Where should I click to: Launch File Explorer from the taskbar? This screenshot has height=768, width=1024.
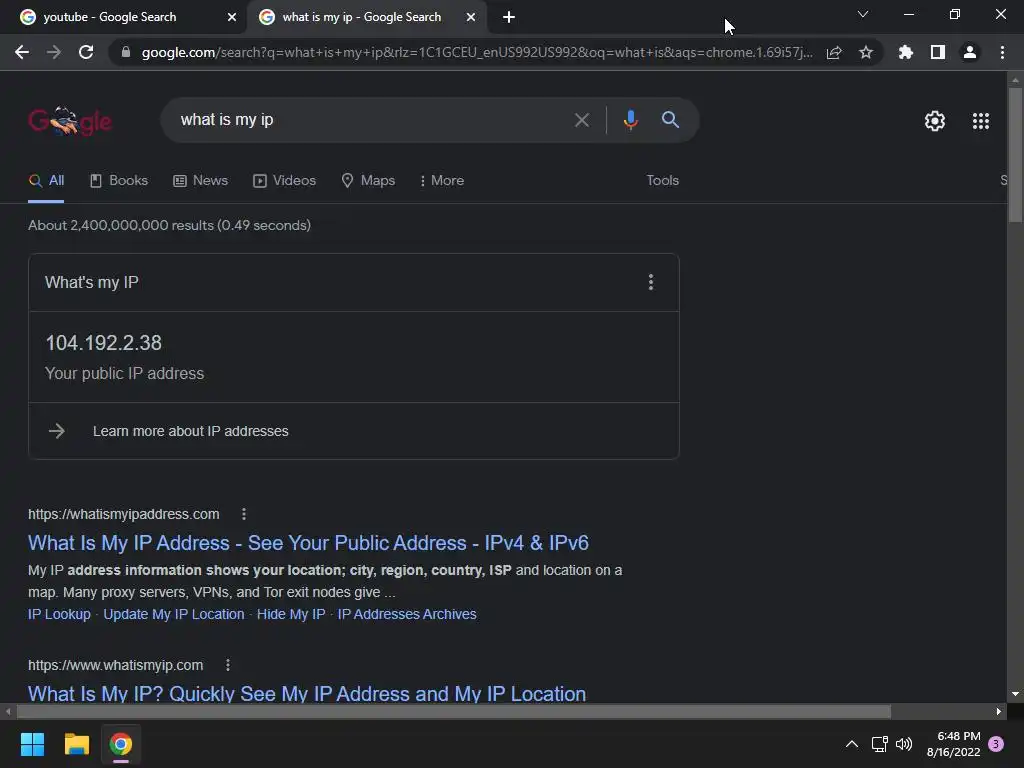point(76,744)
